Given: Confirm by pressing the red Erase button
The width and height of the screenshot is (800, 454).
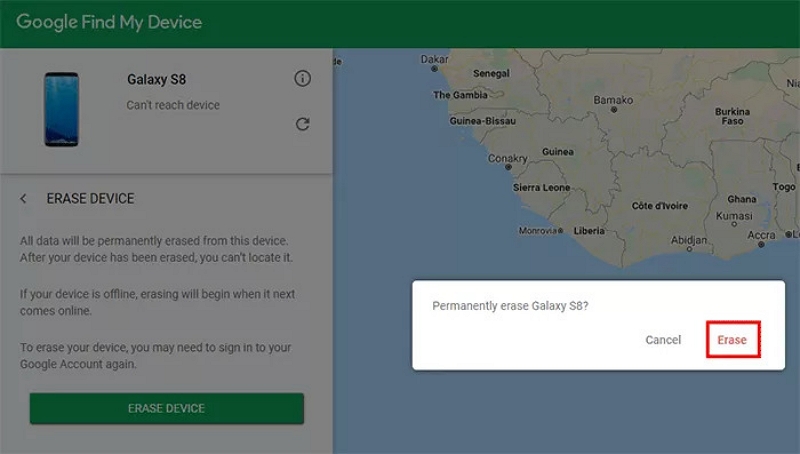Looking at the screenshot, I should (732, 340).
